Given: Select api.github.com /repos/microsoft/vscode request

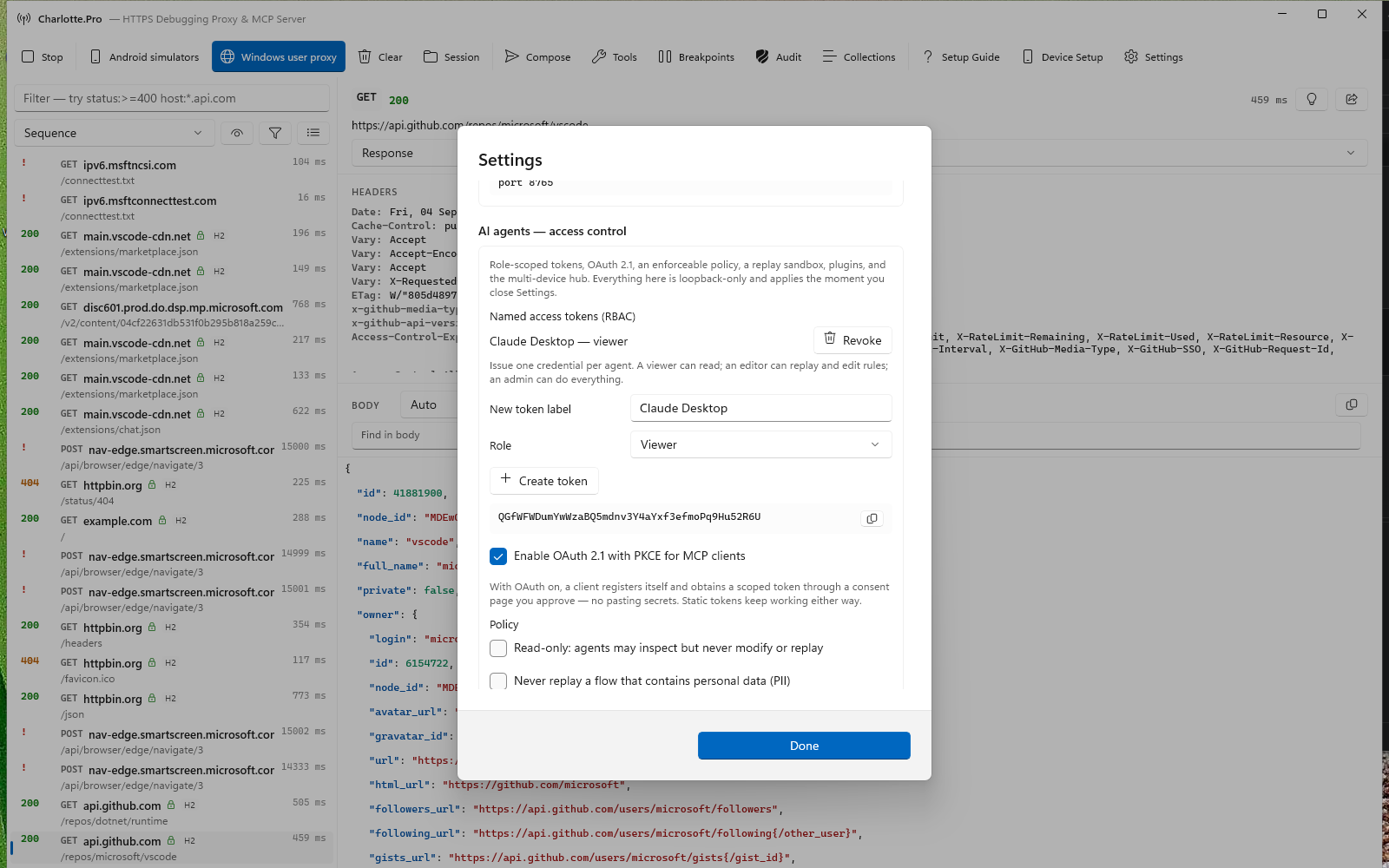Looking at the screenshot, I should pyautogui.click(x=172, y=848).
